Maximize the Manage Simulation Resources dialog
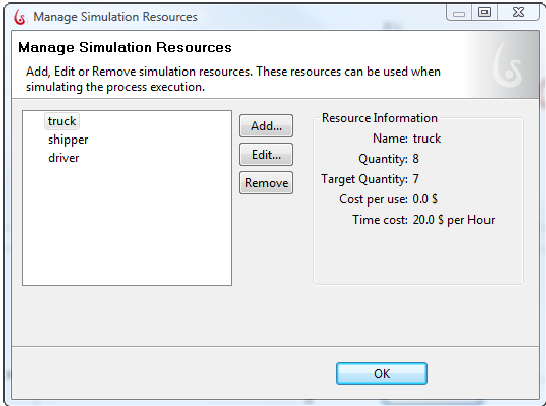Viewport: 546px width, 406px height. pos(484,13)
